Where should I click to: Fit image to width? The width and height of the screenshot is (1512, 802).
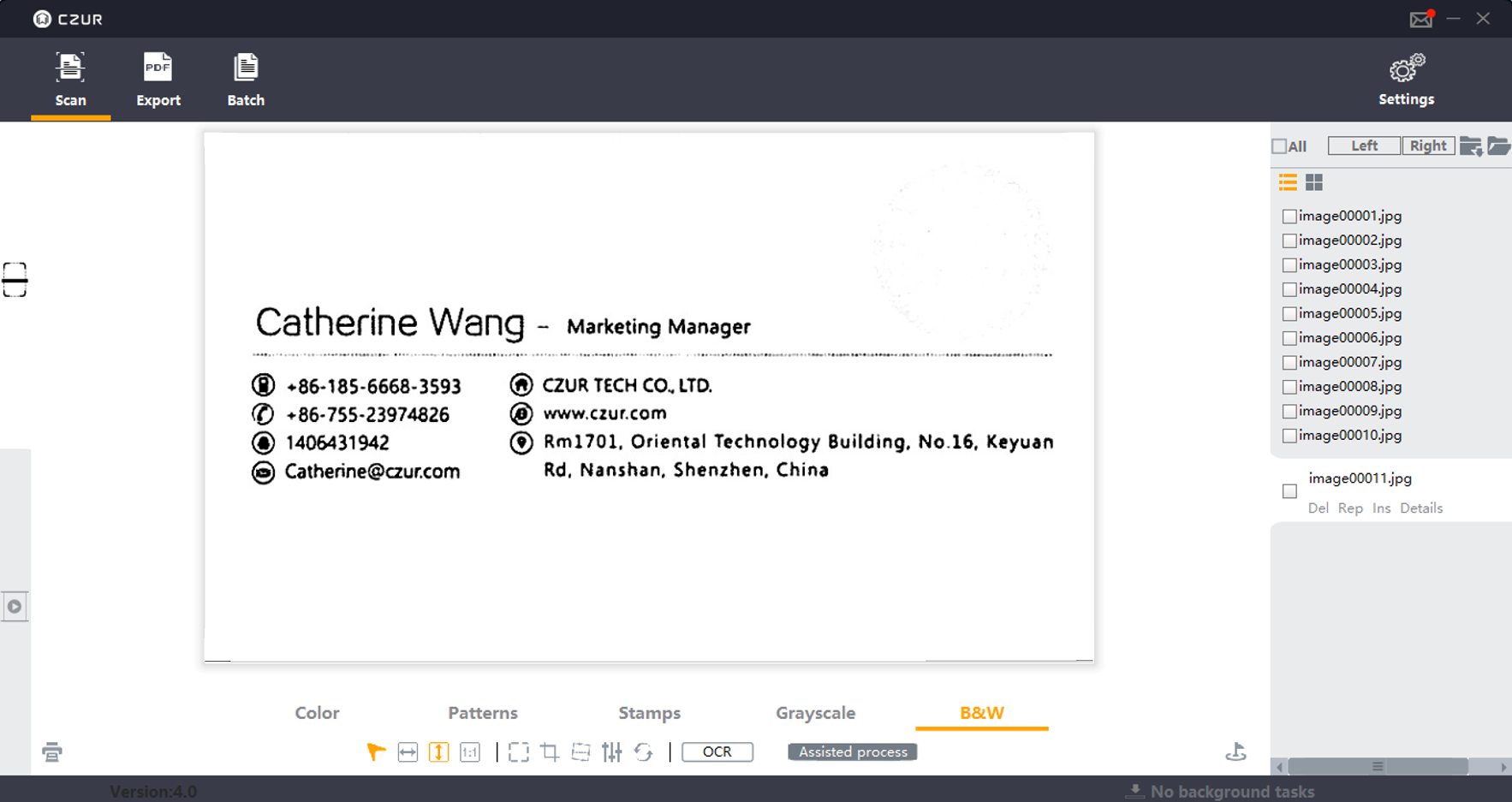[408, 752]
